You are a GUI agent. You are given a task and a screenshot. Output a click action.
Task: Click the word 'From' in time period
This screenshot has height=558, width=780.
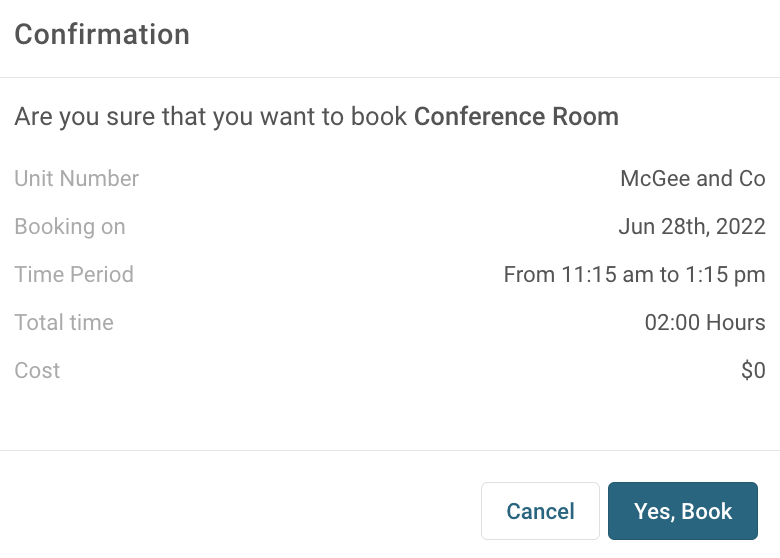(x=529, y=275)
